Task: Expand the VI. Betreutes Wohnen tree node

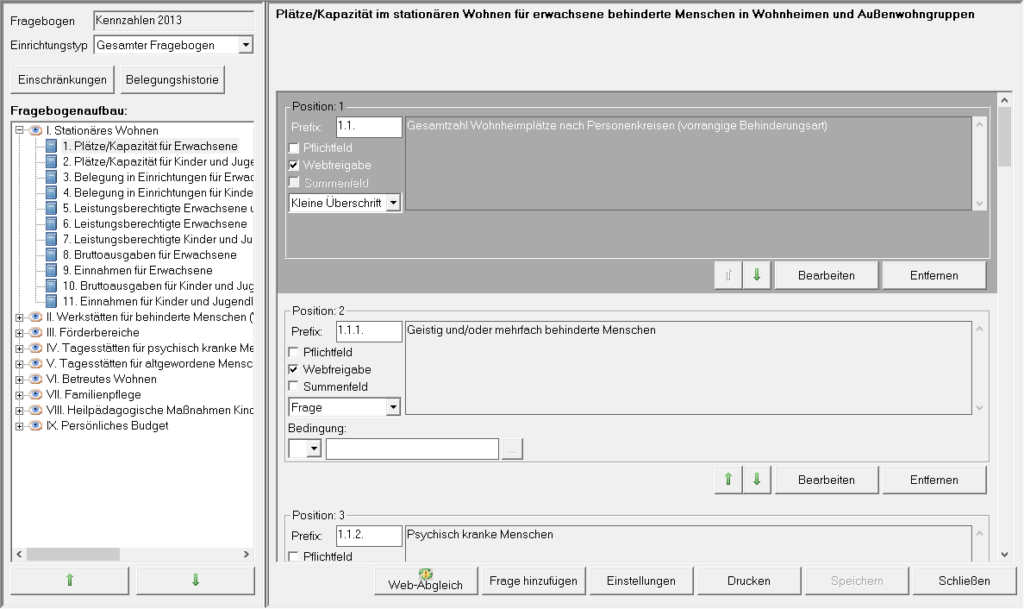Action: click(x=18, y=379)
